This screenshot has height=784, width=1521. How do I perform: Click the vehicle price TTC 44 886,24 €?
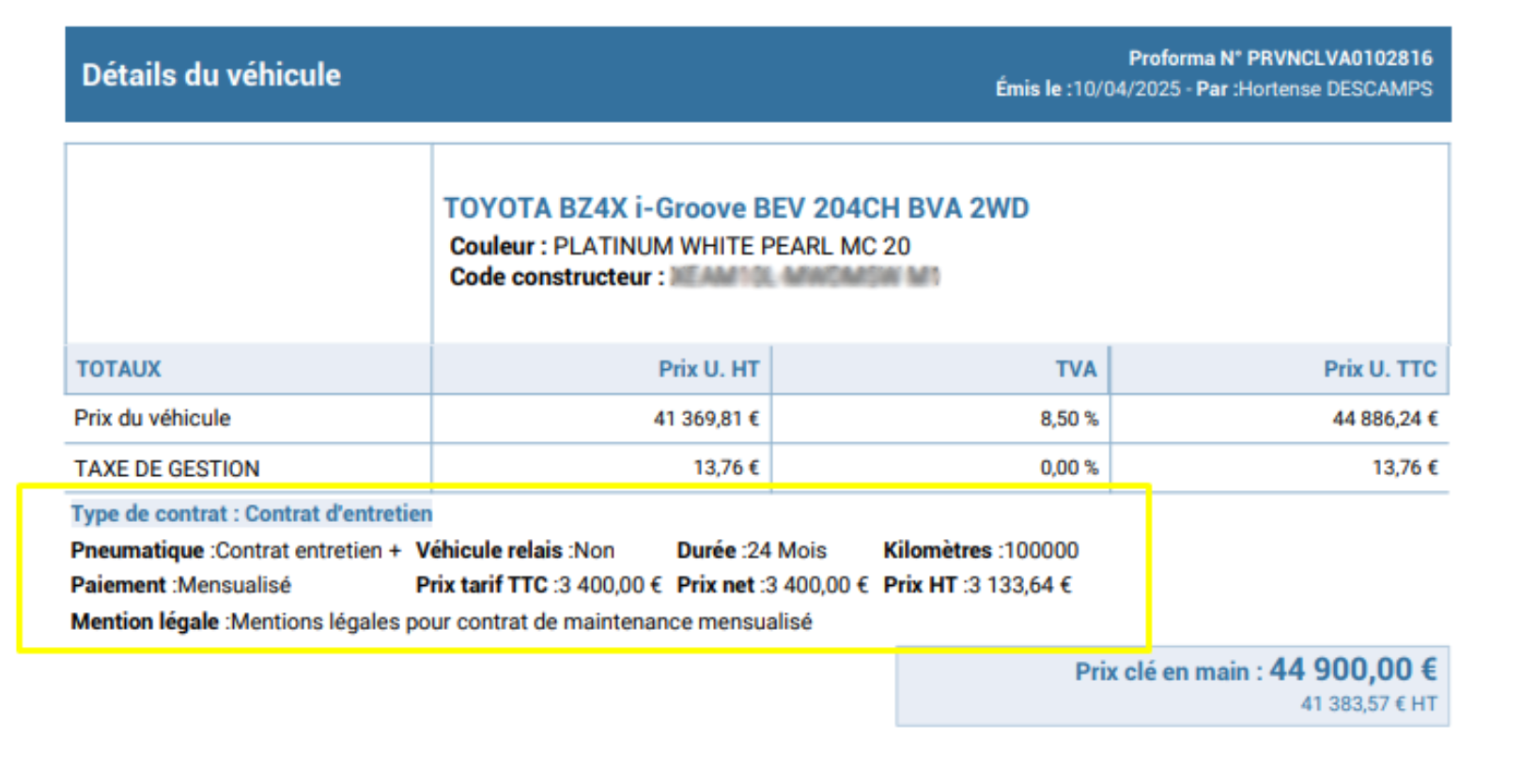pyautogui.click(x=1385, y=419)
